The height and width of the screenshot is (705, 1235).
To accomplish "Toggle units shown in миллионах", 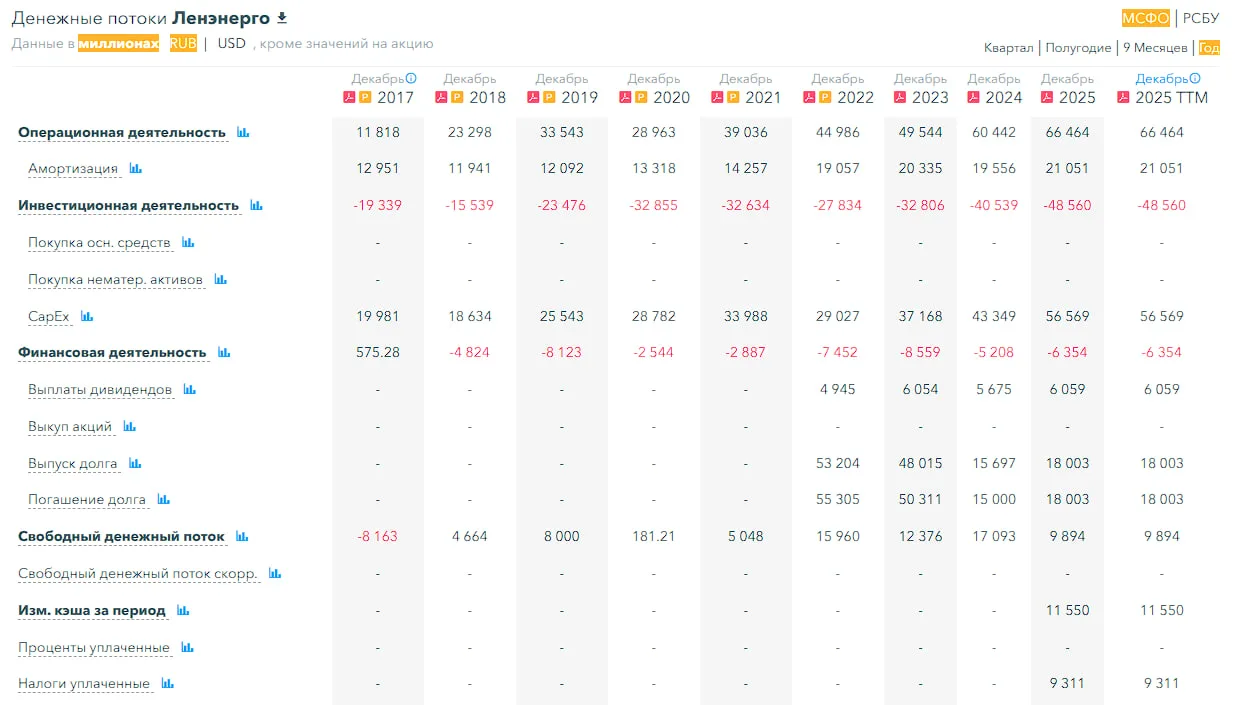I will pyautogui.click(x=118, y=43).
